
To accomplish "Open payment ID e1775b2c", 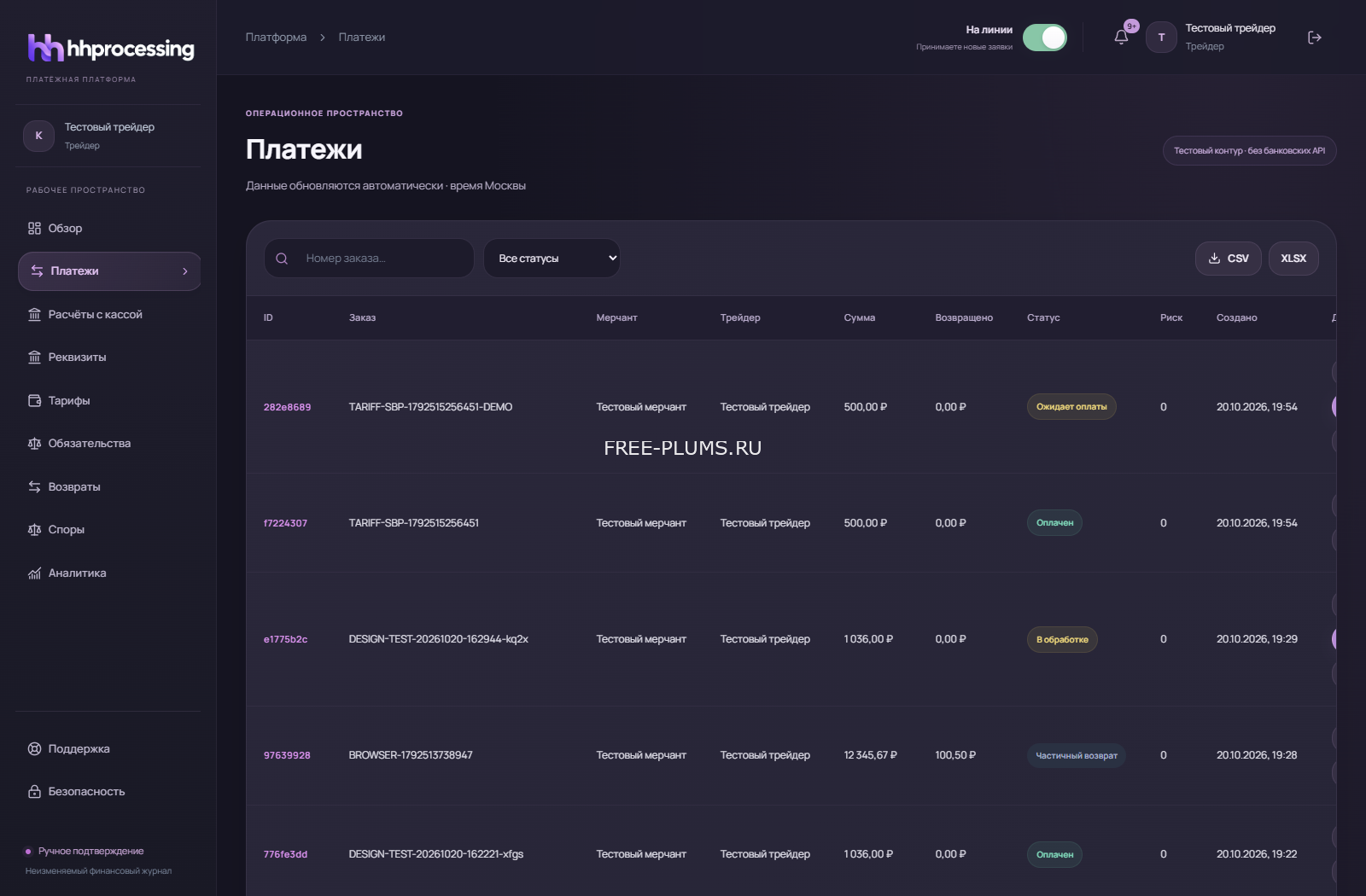I will click(x=285, y=639).
